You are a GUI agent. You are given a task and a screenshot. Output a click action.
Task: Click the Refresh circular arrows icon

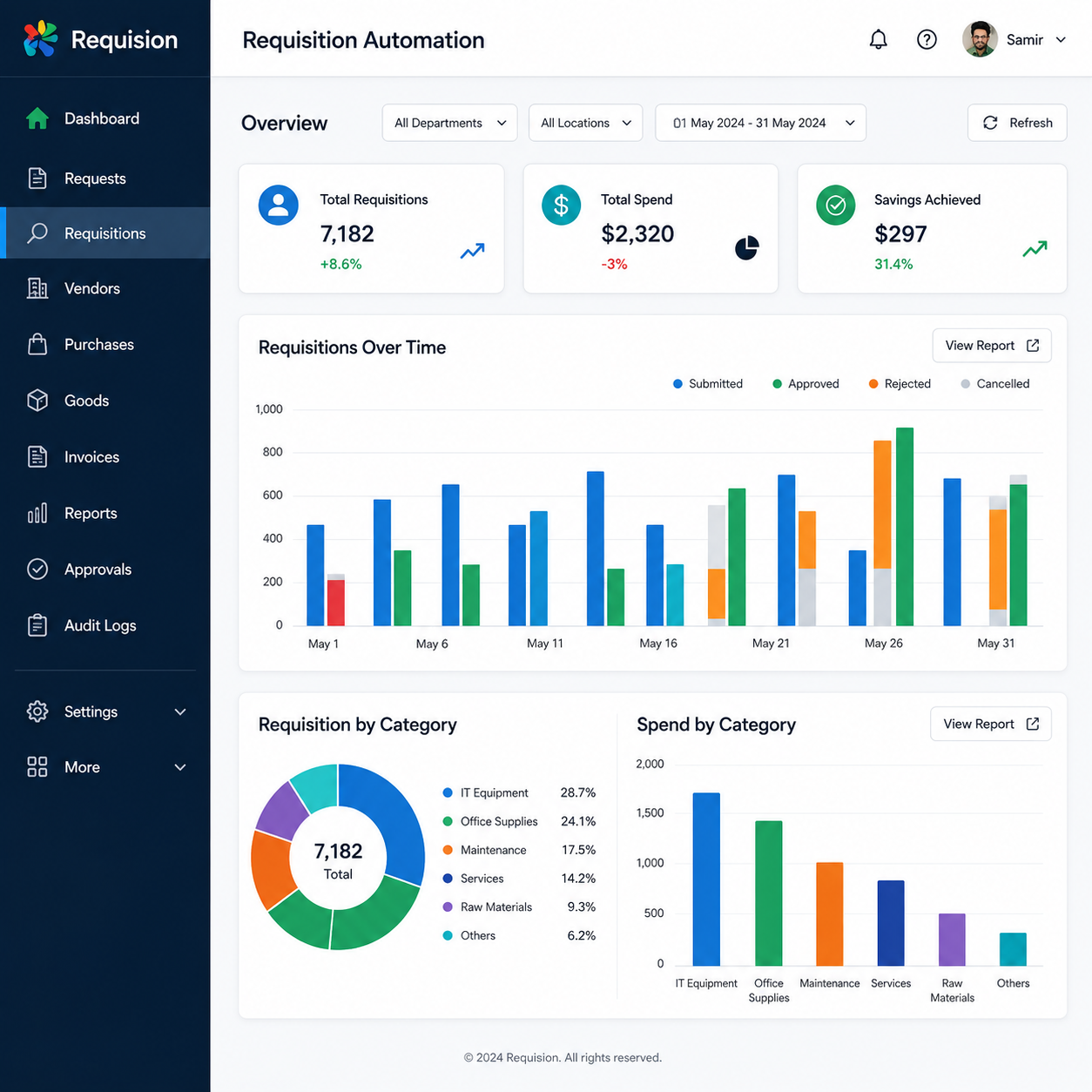click(x=991, y=123)
